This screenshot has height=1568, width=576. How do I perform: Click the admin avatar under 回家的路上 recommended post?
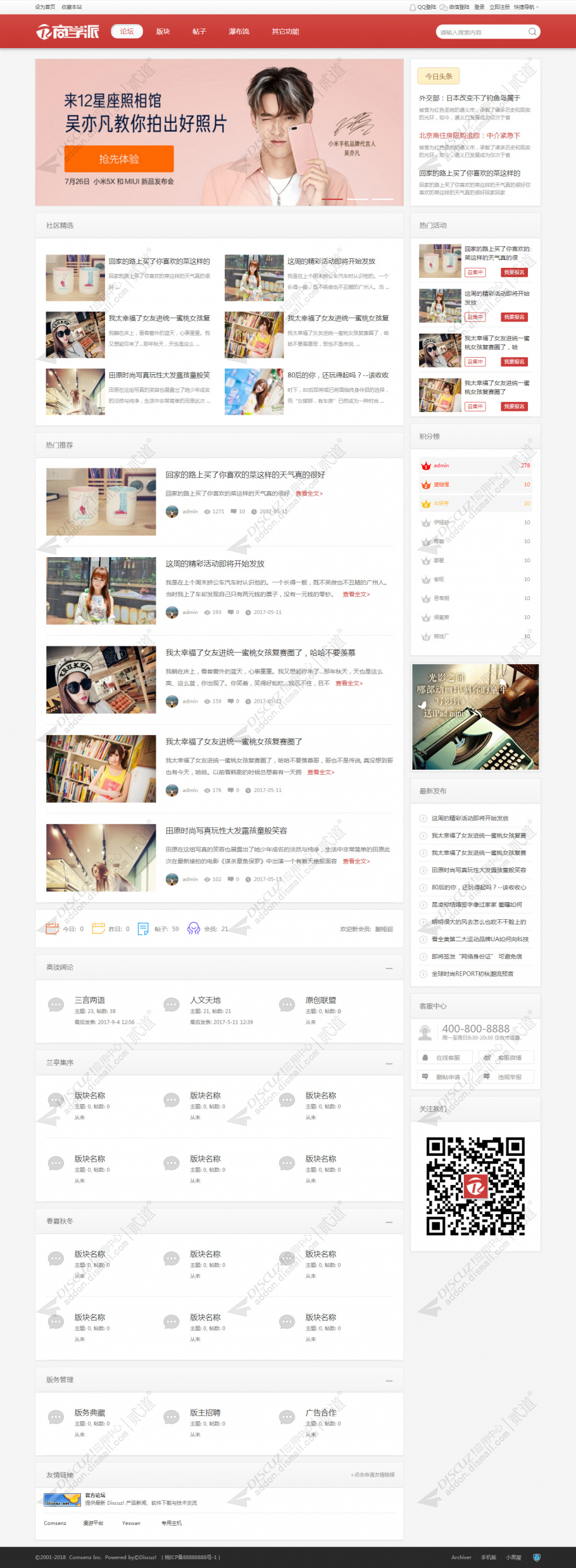(x=172, y=511)
